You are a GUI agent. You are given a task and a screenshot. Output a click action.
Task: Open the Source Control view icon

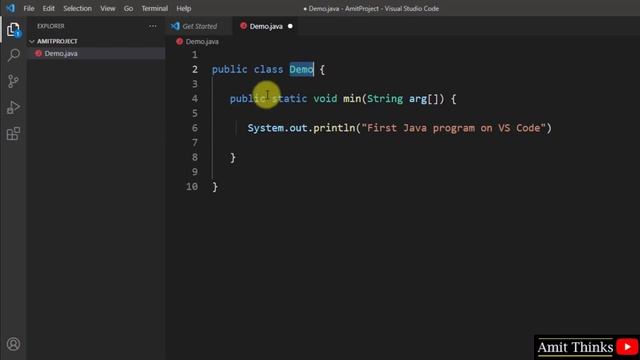(x=13, y=81)
